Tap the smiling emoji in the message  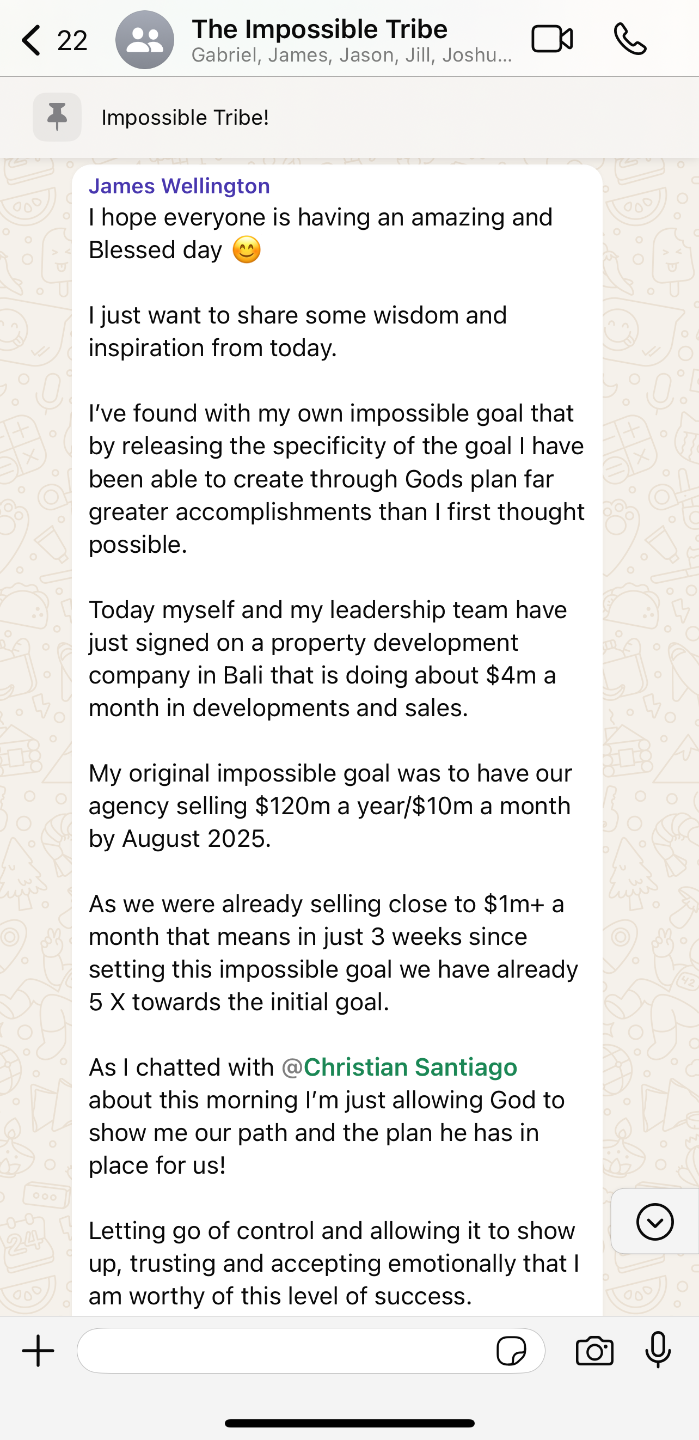(x=246, y=250)
